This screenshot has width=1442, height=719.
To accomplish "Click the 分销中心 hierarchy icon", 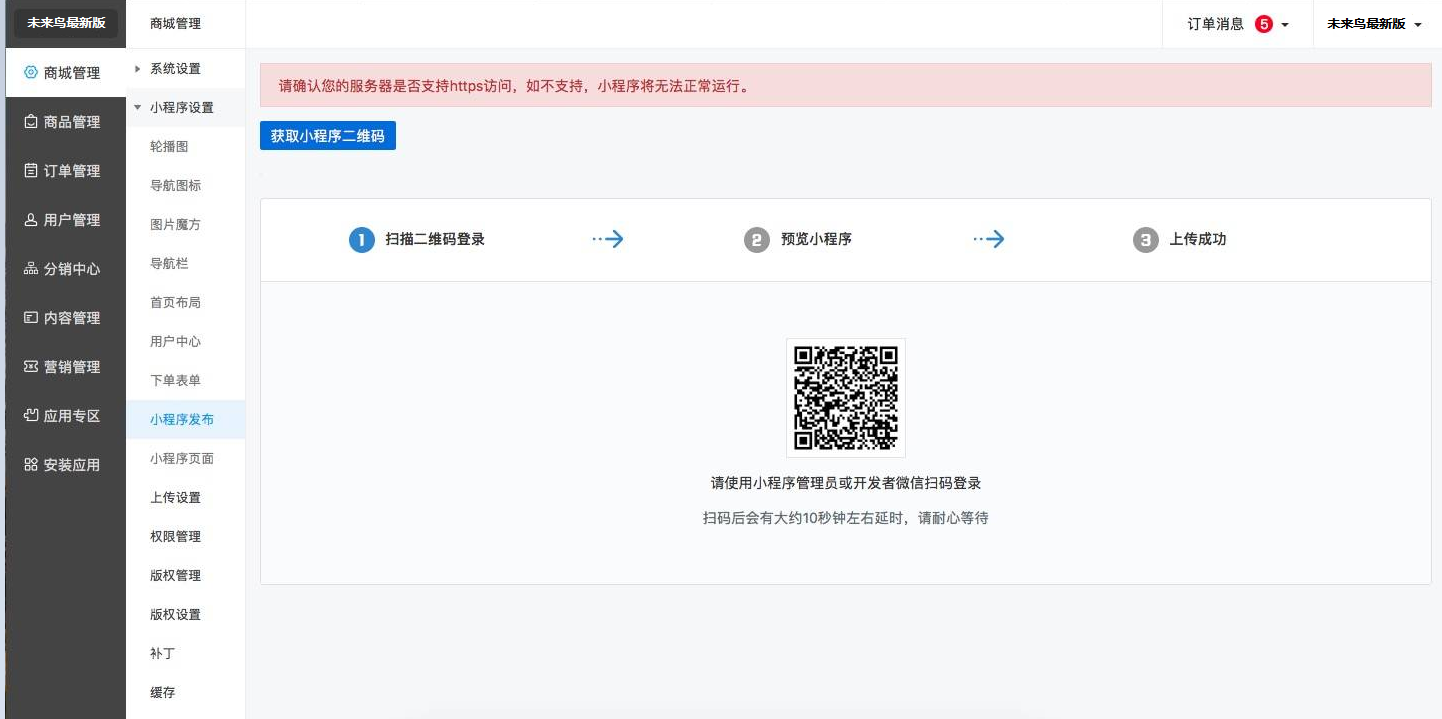I will 31,269.
